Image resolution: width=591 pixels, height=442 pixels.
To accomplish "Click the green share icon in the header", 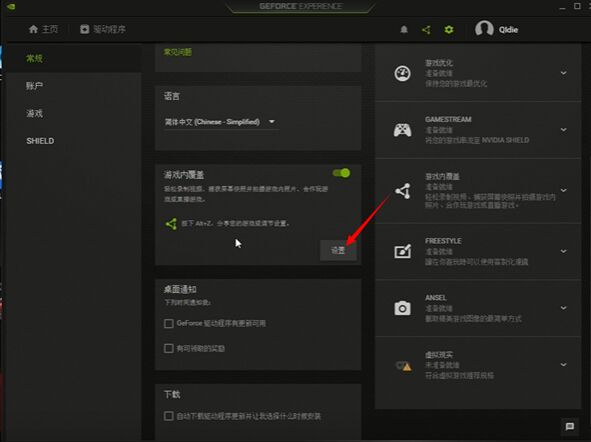I will [x=426, y=30].
